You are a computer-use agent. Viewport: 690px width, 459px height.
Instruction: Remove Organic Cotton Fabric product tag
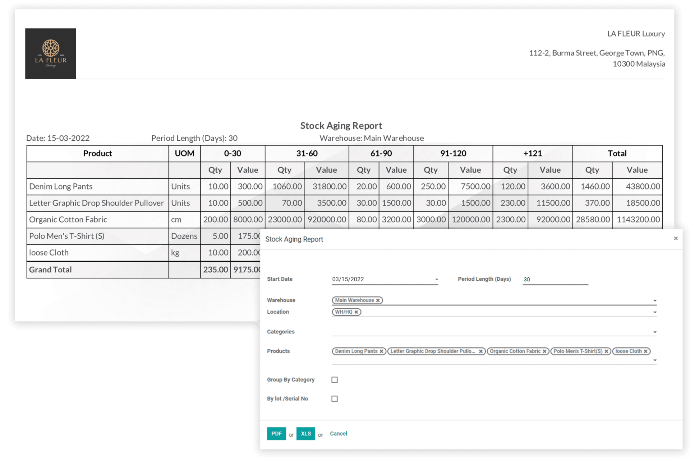pyautogui.click(x=545, y=351)
